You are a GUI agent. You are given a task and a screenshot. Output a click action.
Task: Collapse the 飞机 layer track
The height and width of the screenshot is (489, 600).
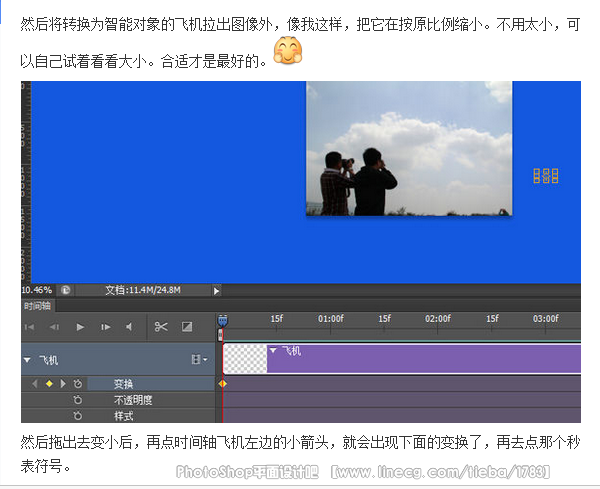(27, 360)
